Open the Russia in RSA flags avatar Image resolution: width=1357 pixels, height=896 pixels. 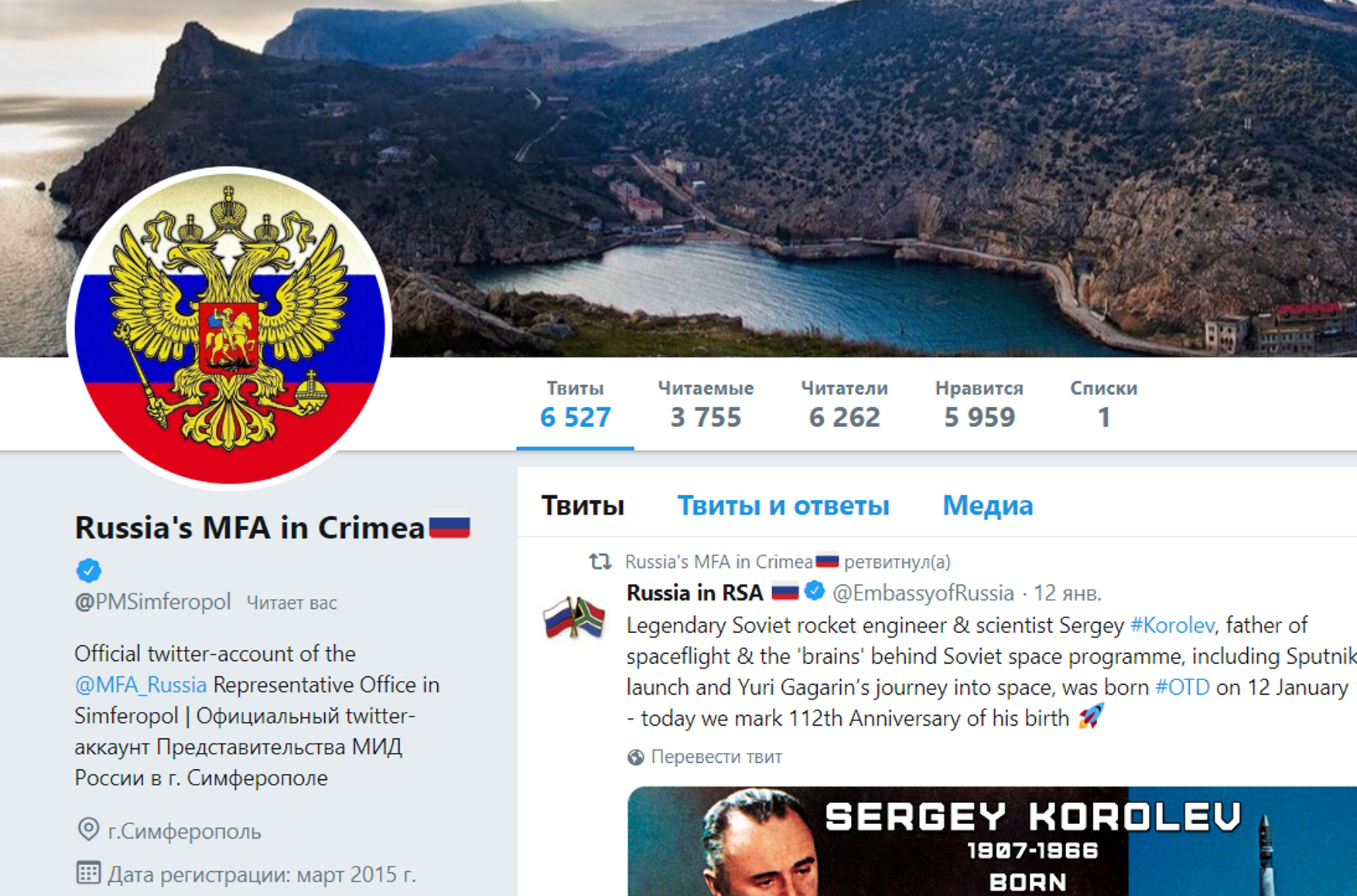point(574,617)
